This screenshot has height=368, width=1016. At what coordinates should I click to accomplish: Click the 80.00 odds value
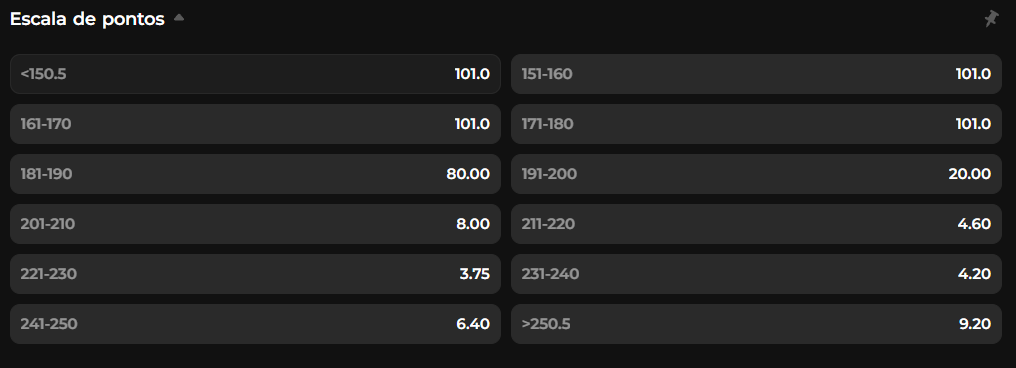pos(468,174)
